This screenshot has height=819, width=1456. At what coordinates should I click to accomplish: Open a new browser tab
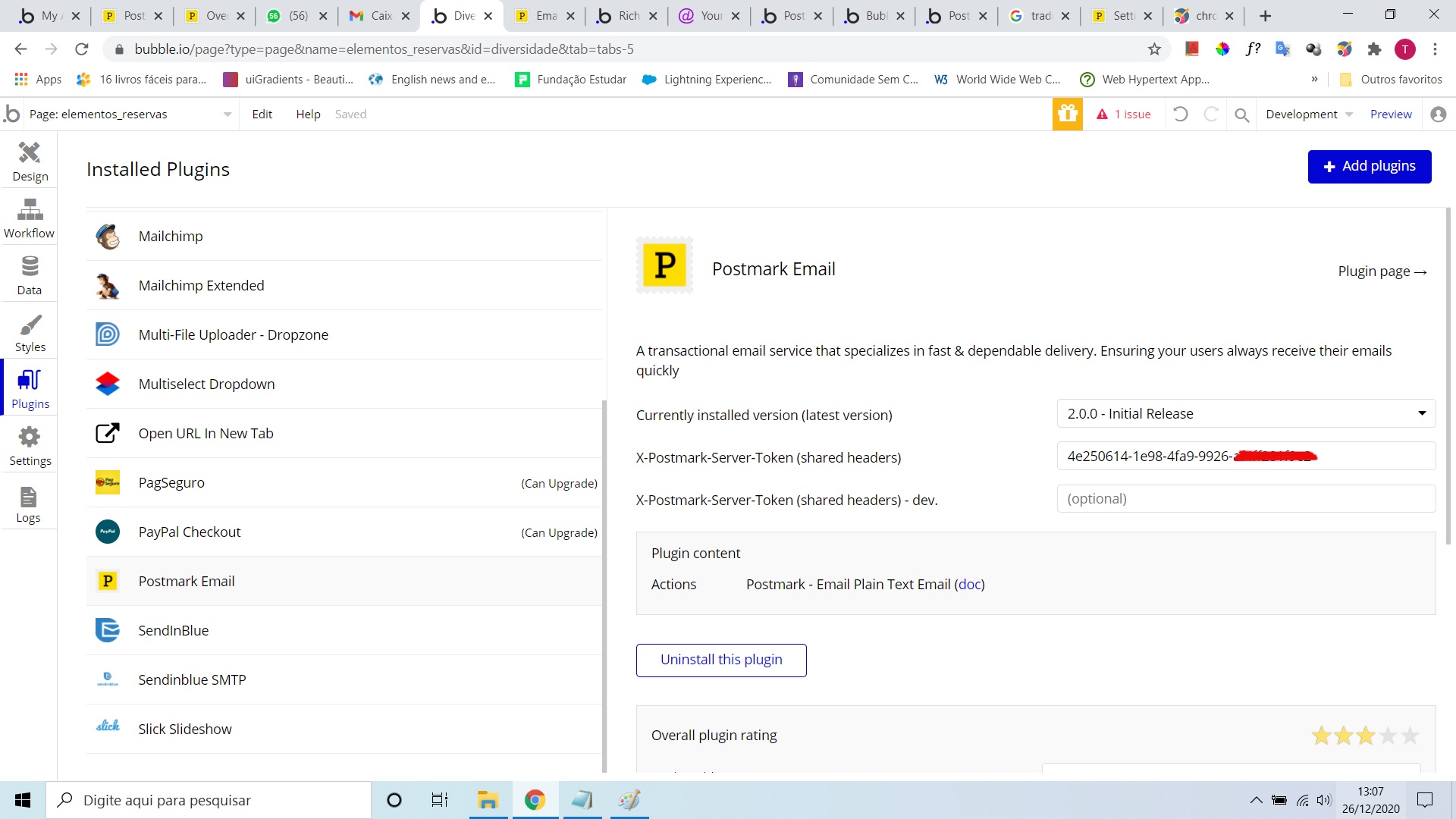pos(1265,15)
